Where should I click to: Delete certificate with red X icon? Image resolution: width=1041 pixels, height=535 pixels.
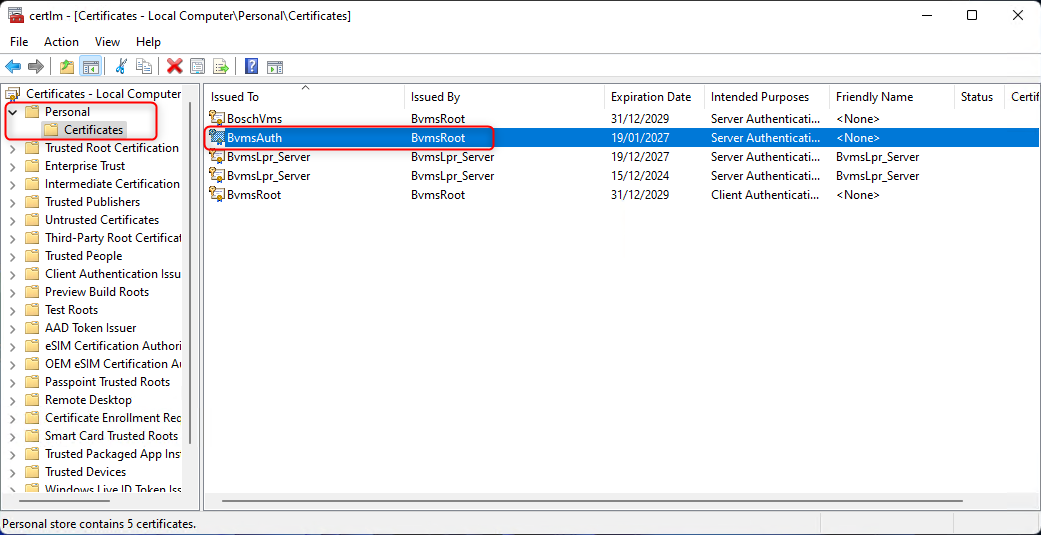[x=174, y=66]
